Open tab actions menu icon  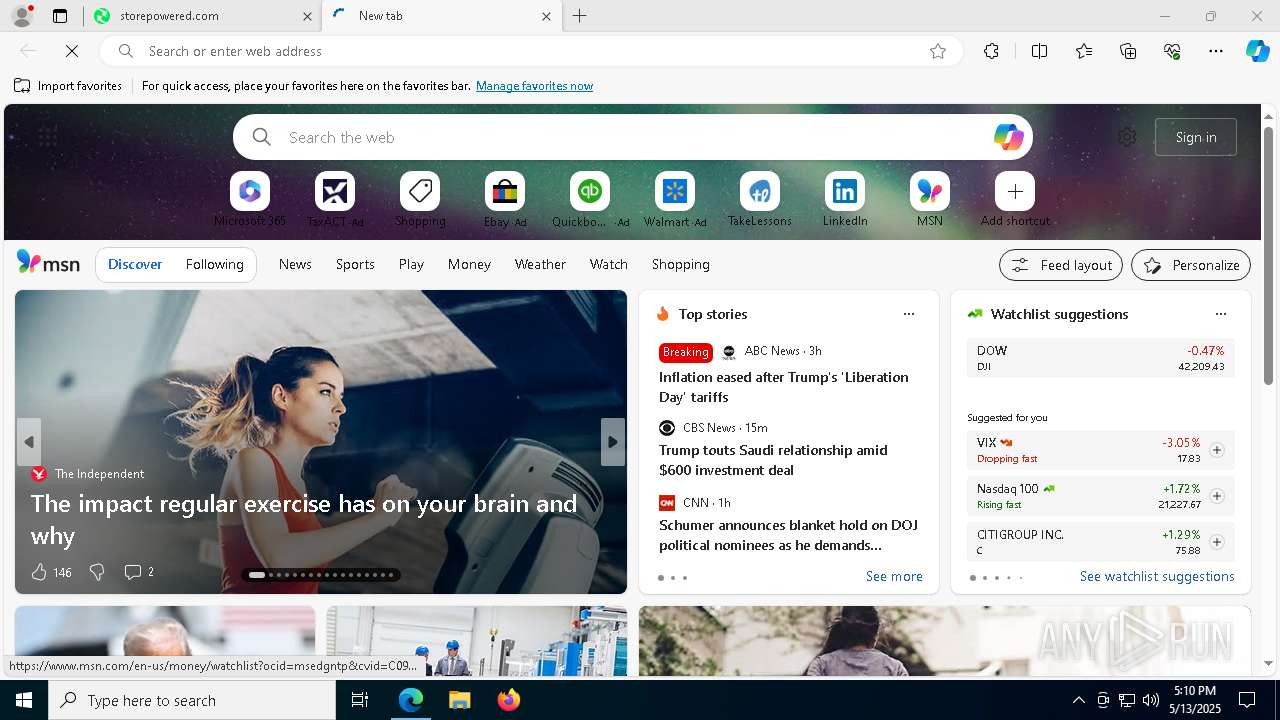tap(60, 16)
